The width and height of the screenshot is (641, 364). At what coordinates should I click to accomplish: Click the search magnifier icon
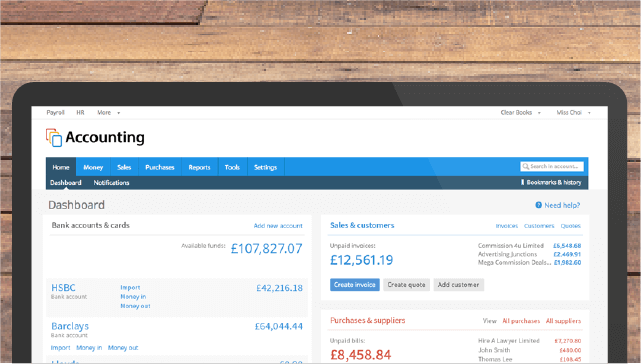click(x=525, y=166)
